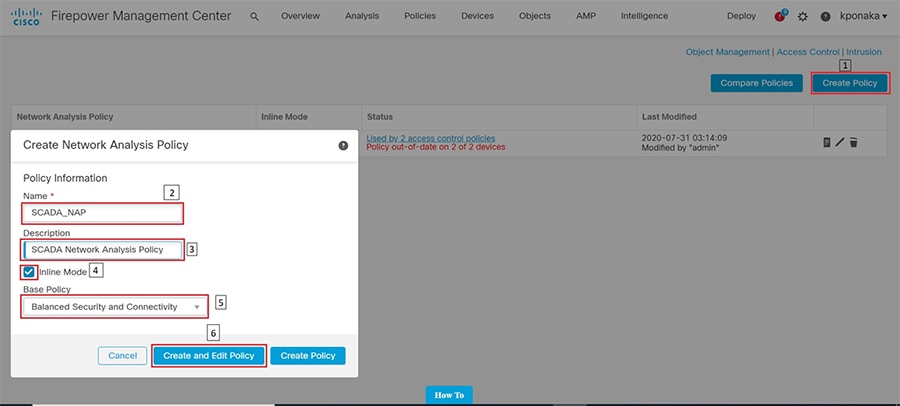Open the Access Control link

coord(808,52)
